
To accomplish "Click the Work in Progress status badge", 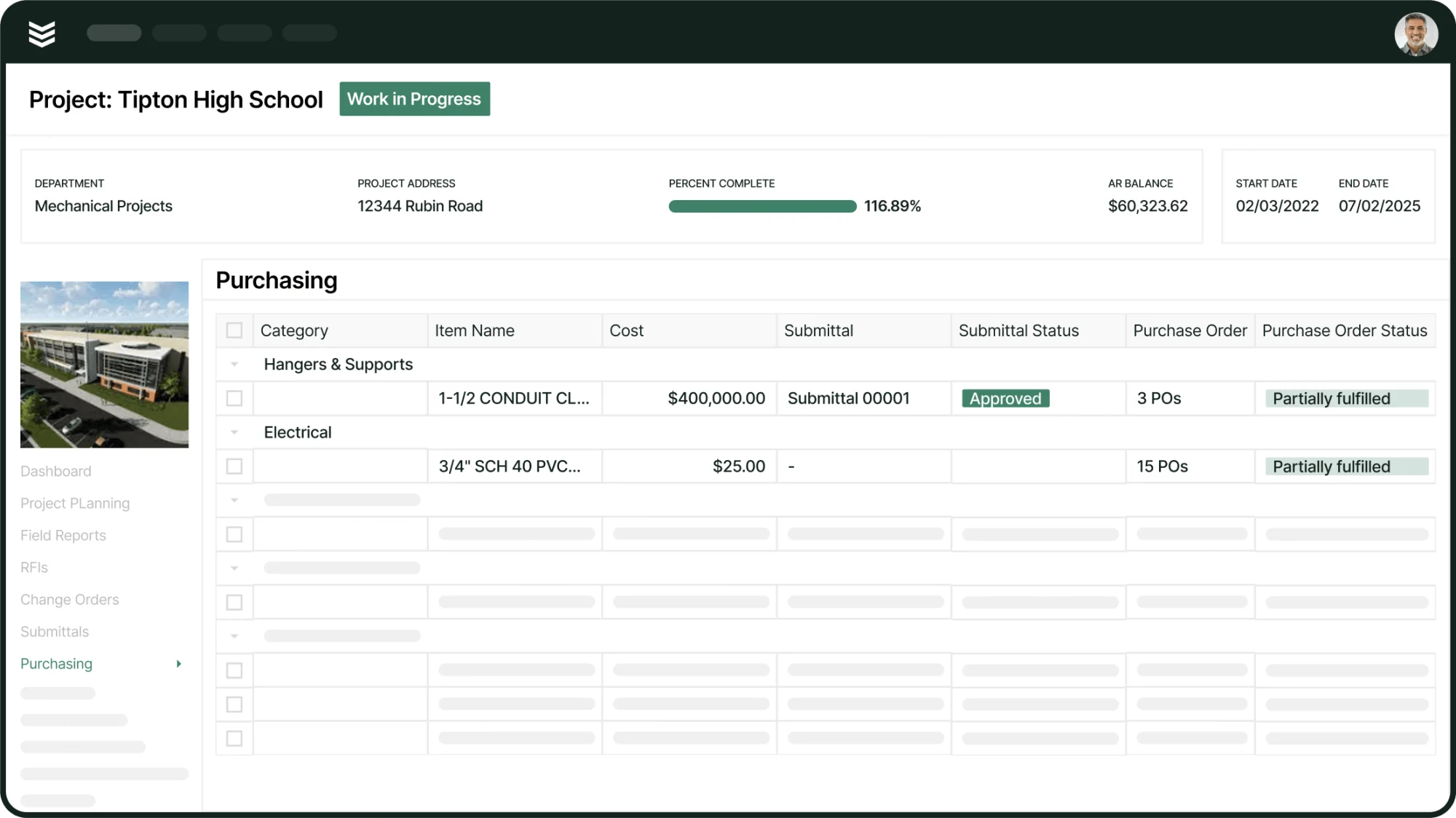I will (414, 99).
